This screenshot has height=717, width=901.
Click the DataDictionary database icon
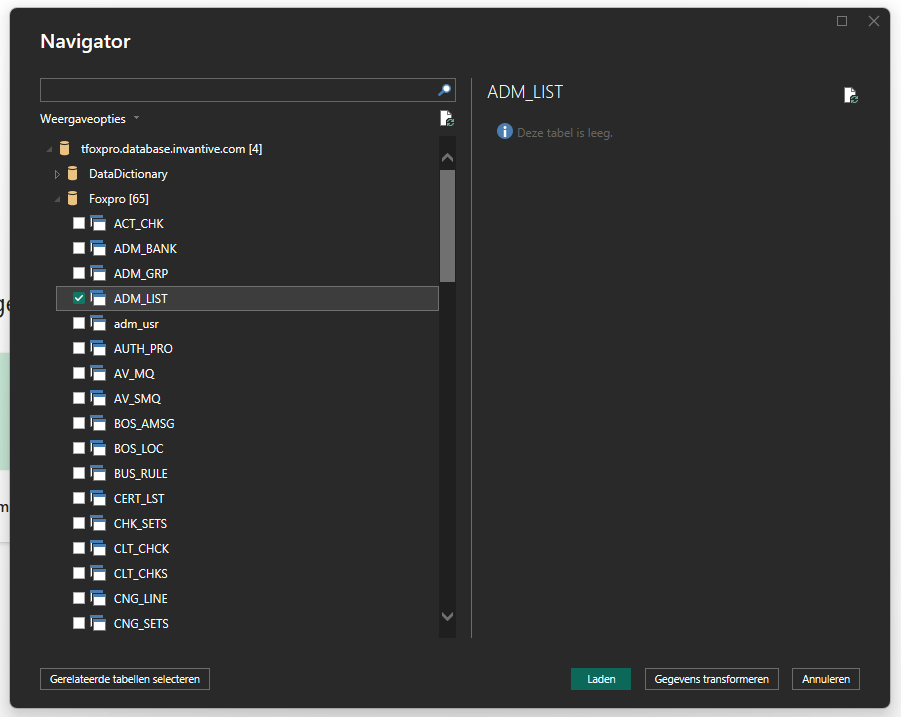pyautogui.click(x=72, y=174)
